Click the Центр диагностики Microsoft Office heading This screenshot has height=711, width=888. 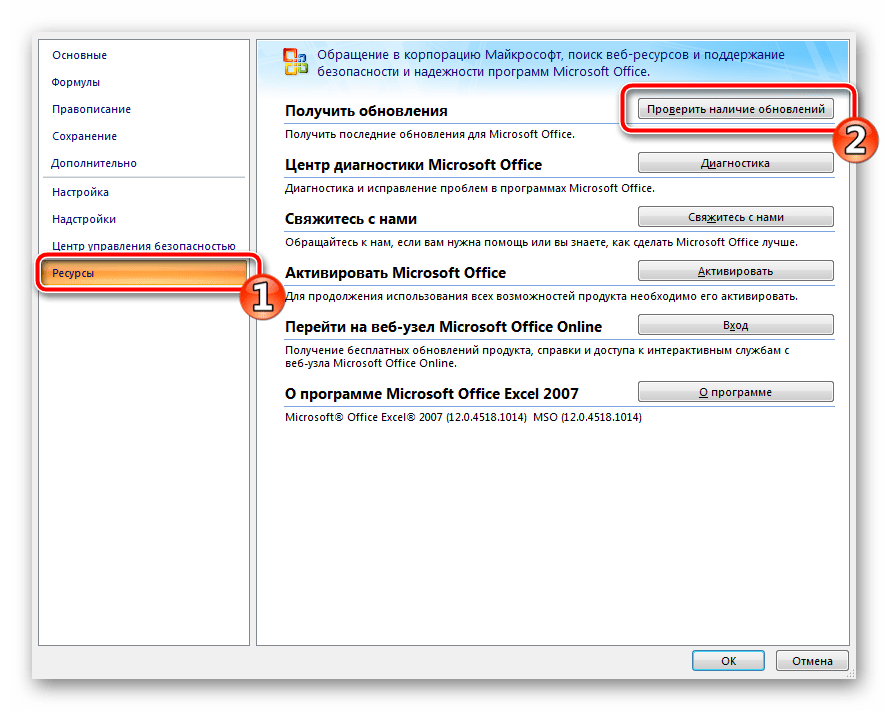coord(413,165)
